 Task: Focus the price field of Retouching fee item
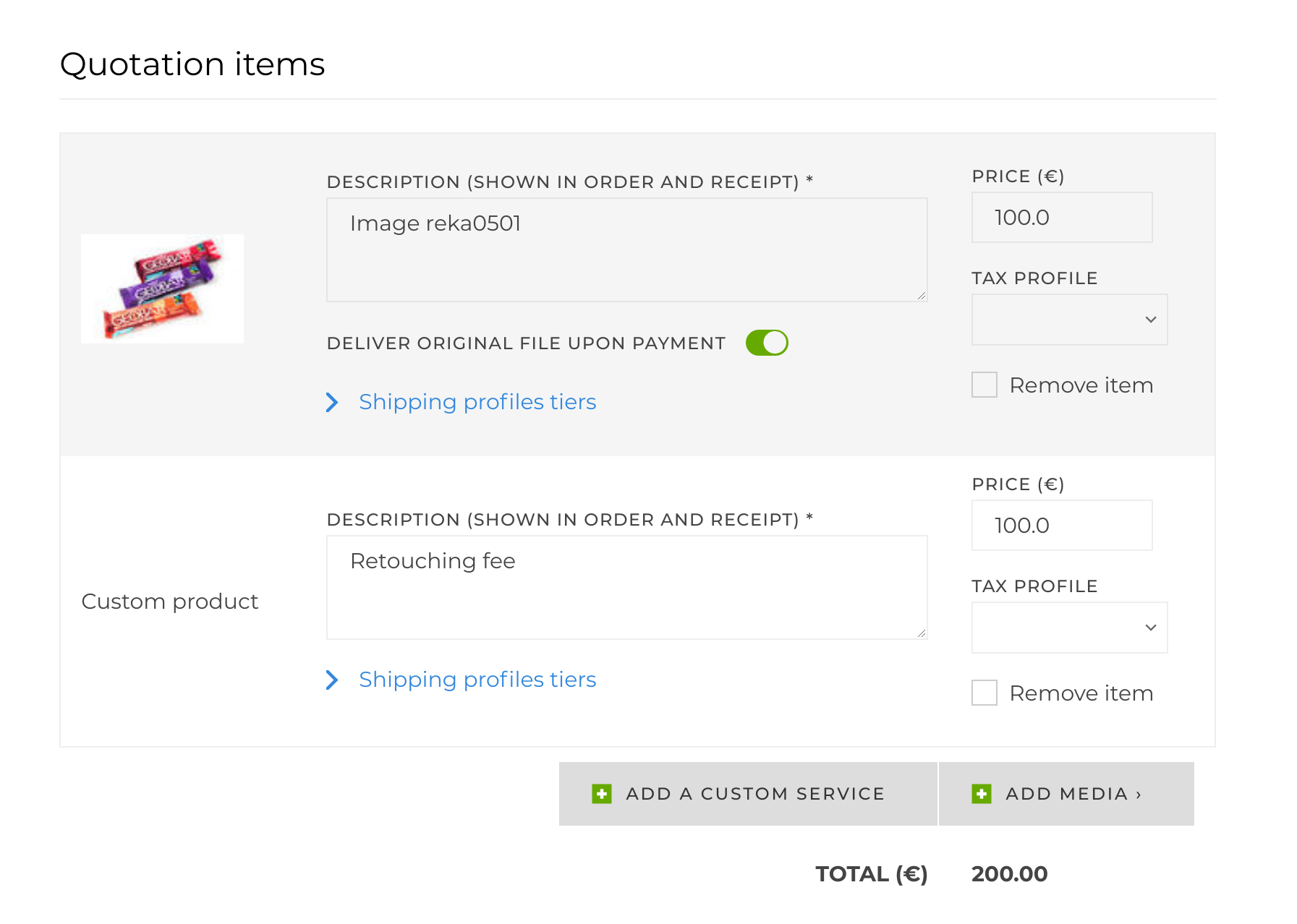1062,525
